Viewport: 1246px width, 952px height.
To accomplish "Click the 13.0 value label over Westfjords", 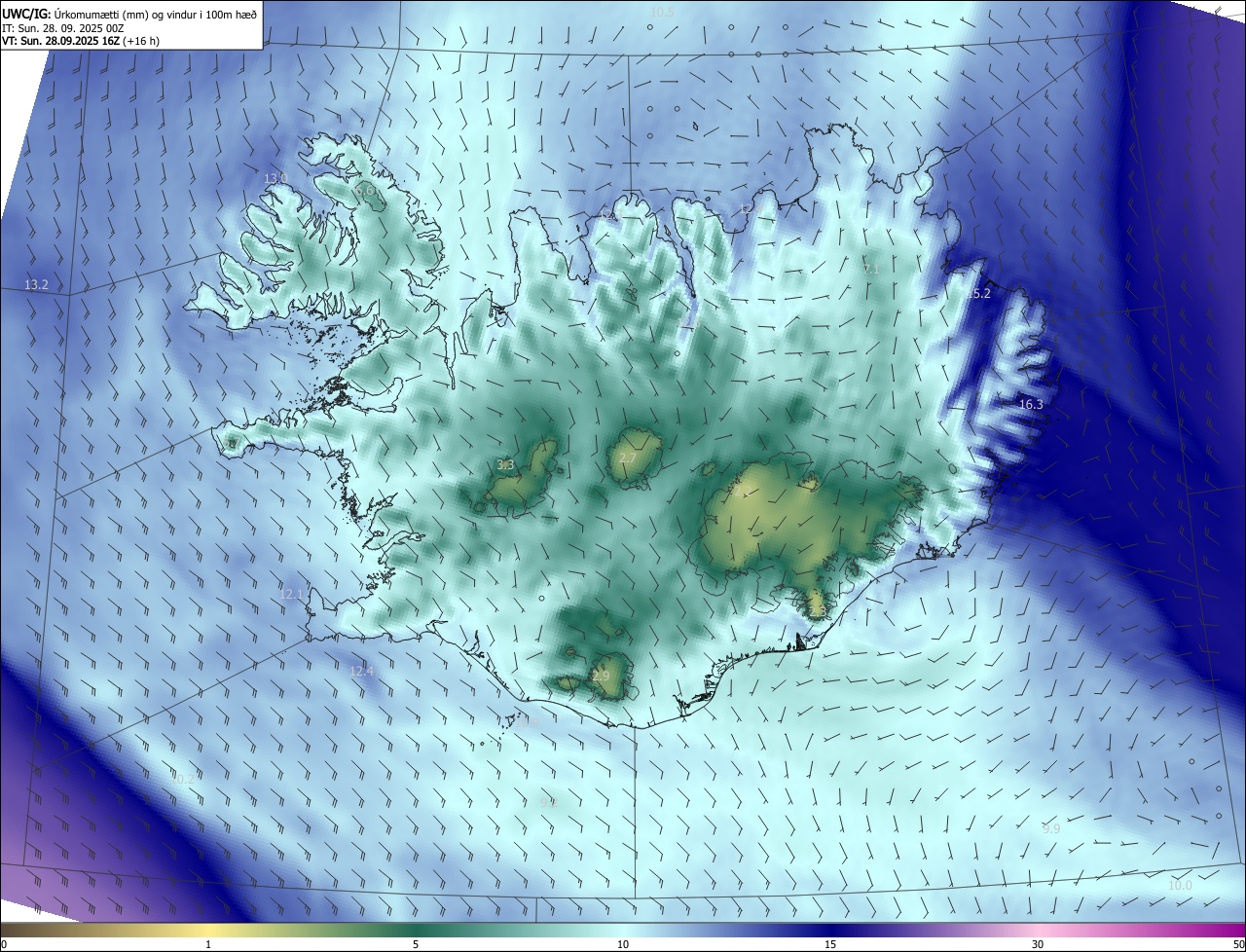I will pos(276,178).
